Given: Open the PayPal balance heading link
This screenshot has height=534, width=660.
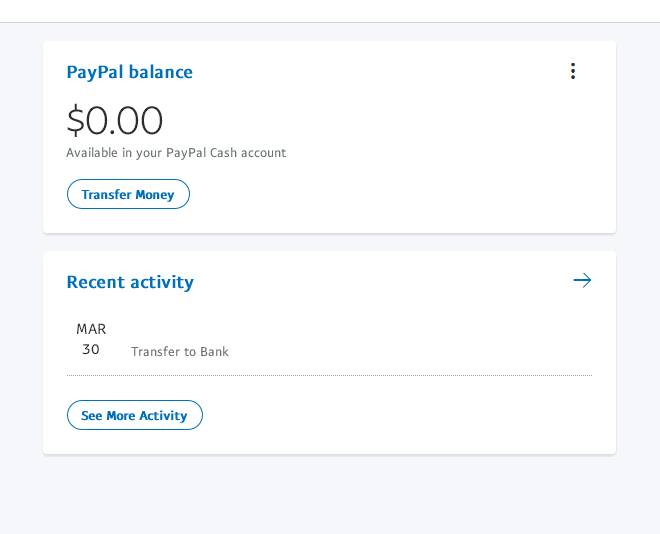Looking at the screenshot, I should point(129,72).
